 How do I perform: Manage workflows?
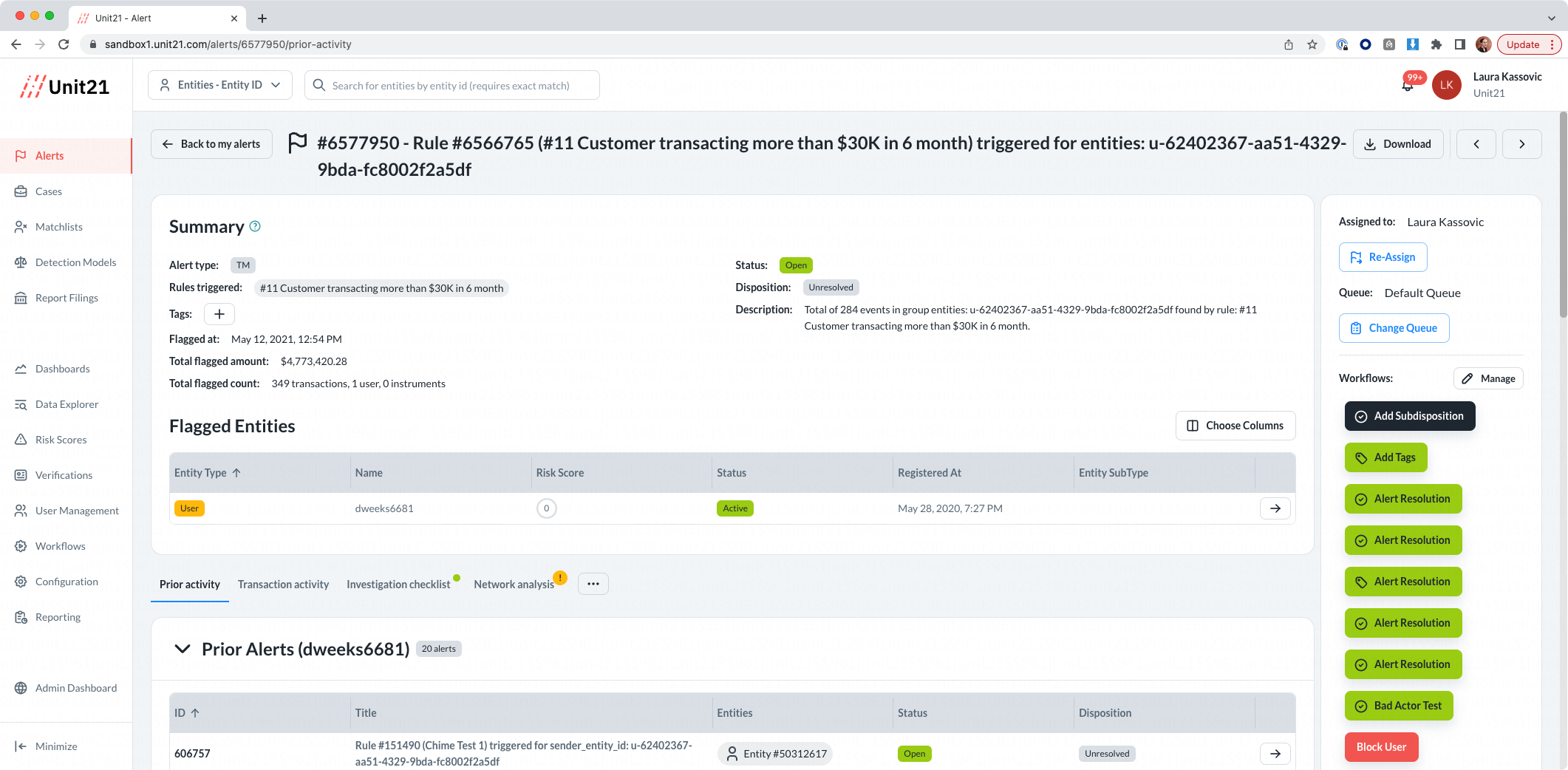point(1488,378)
